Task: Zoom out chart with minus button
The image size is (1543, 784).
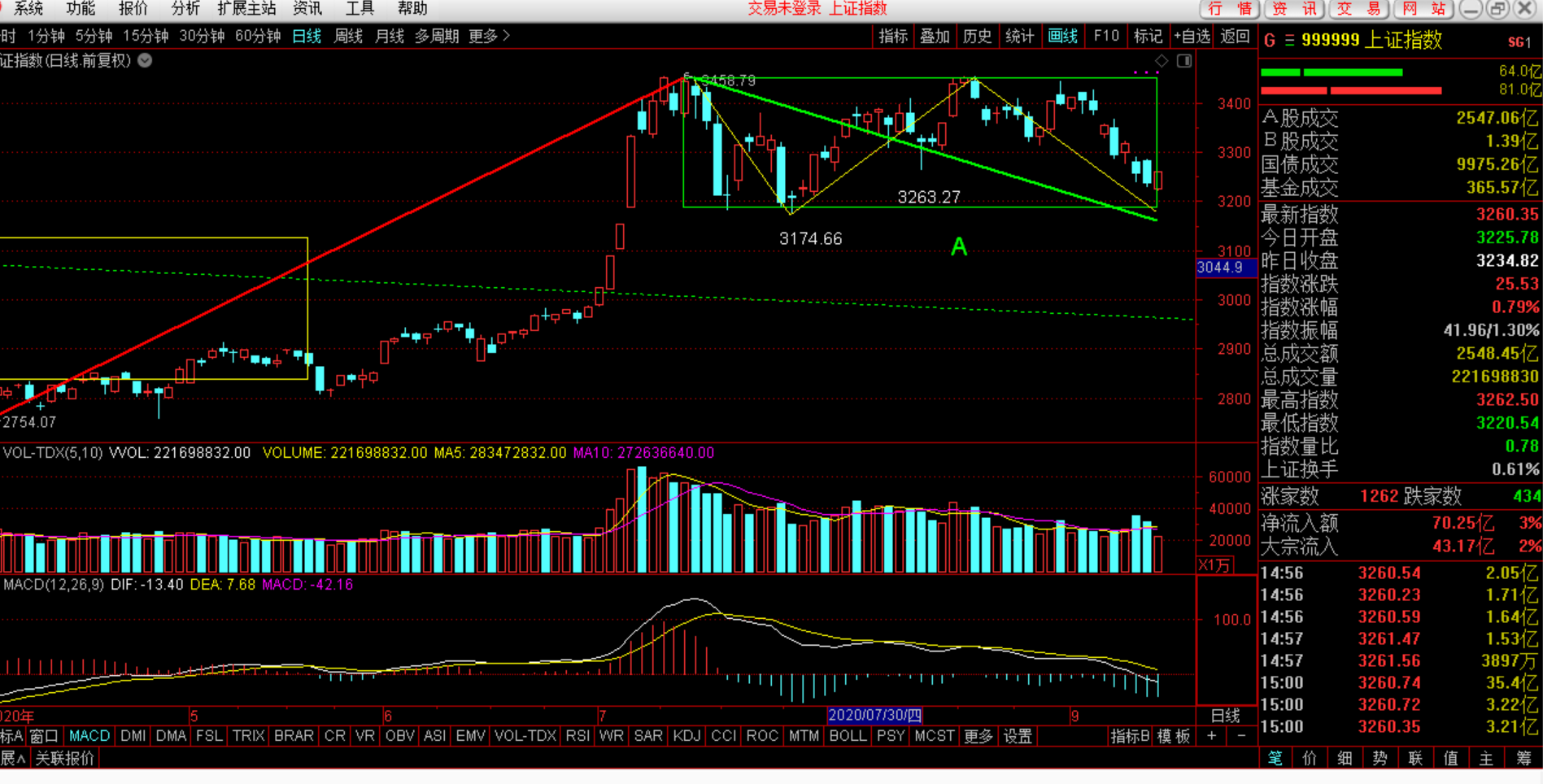Action: tap(1241, 736)
